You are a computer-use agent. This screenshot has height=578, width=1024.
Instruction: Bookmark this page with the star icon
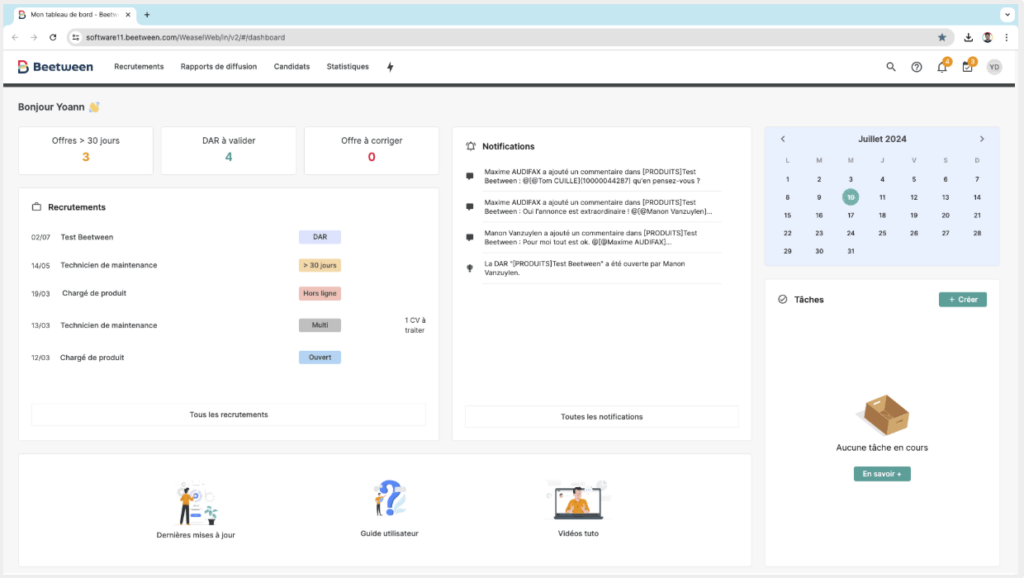(941, 37)
